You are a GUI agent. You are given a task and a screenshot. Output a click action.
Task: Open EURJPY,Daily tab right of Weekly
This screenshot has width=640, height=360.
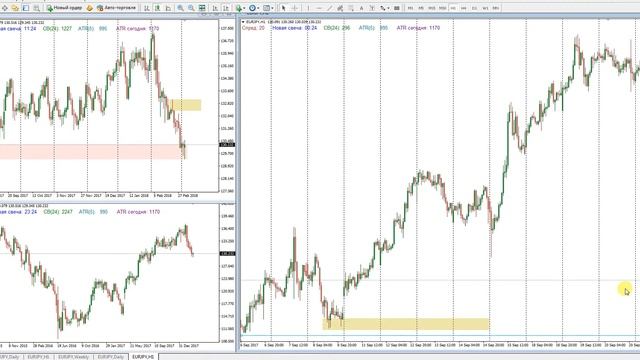111,357
